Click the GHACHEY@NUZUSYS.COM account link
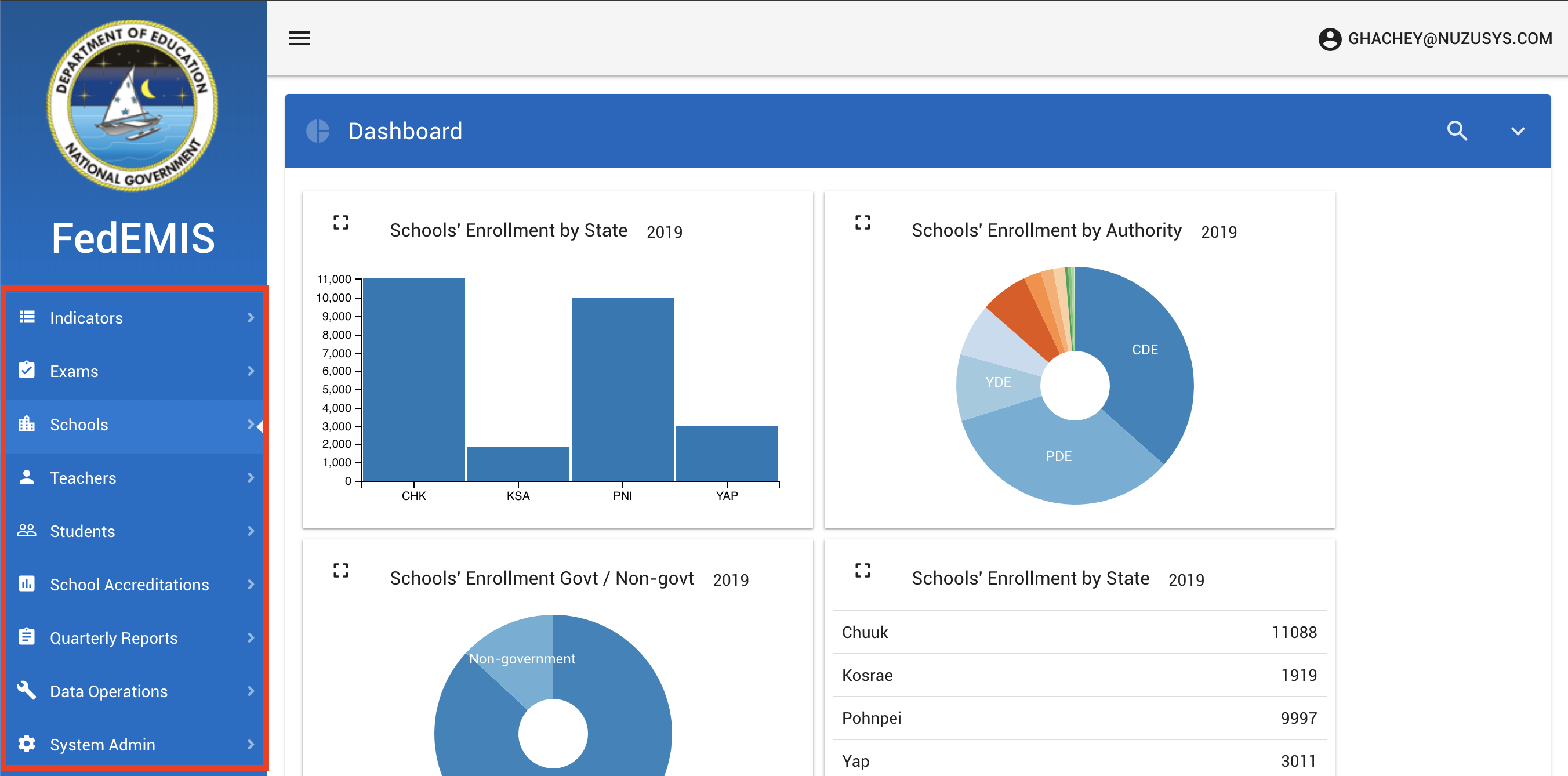The height and width of the screenshot is (776, 1568). (1449, 39)
